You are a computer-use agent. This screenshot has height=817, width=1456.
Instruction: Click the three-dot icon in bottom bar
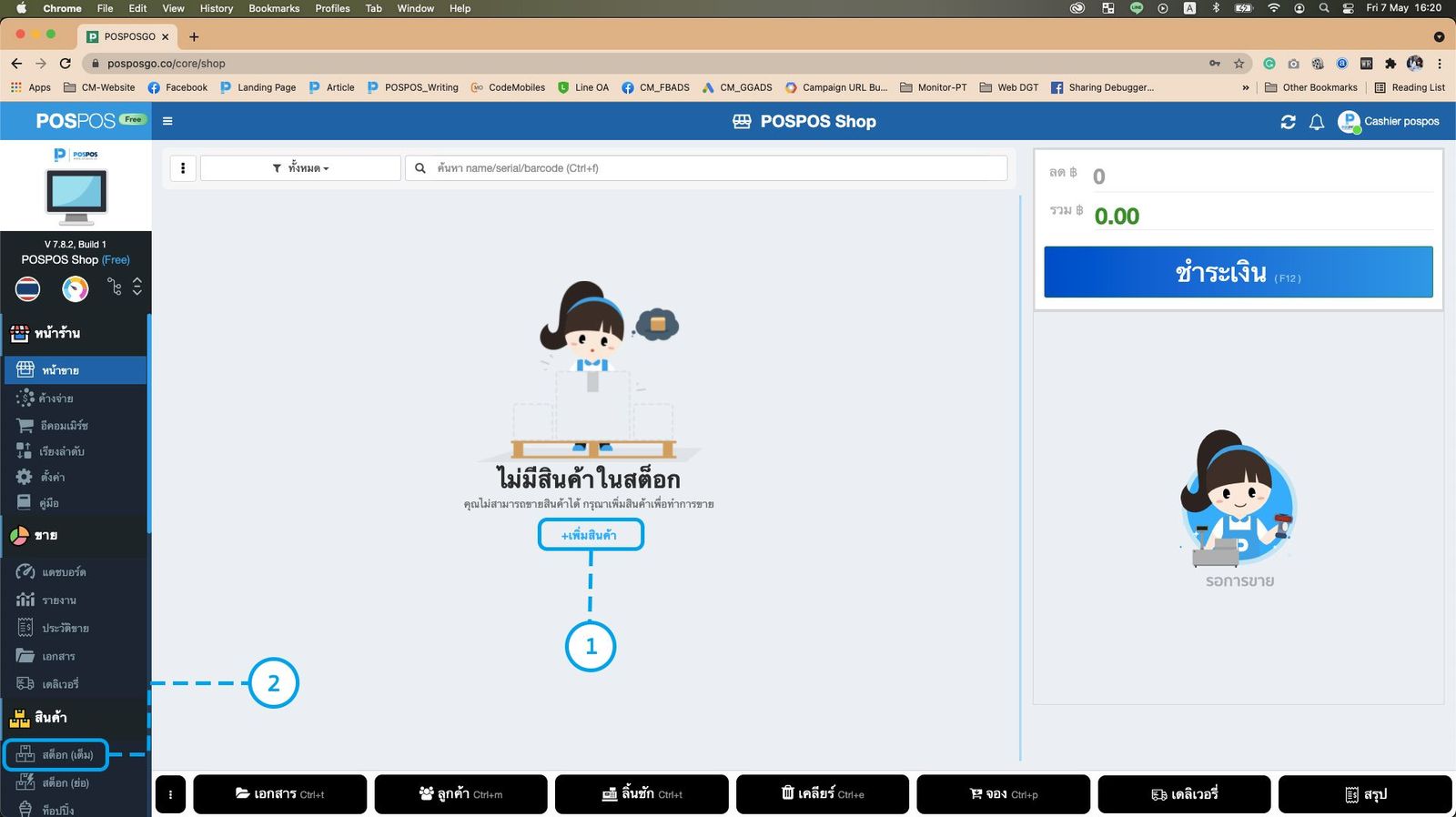click(x=170, y=794)
